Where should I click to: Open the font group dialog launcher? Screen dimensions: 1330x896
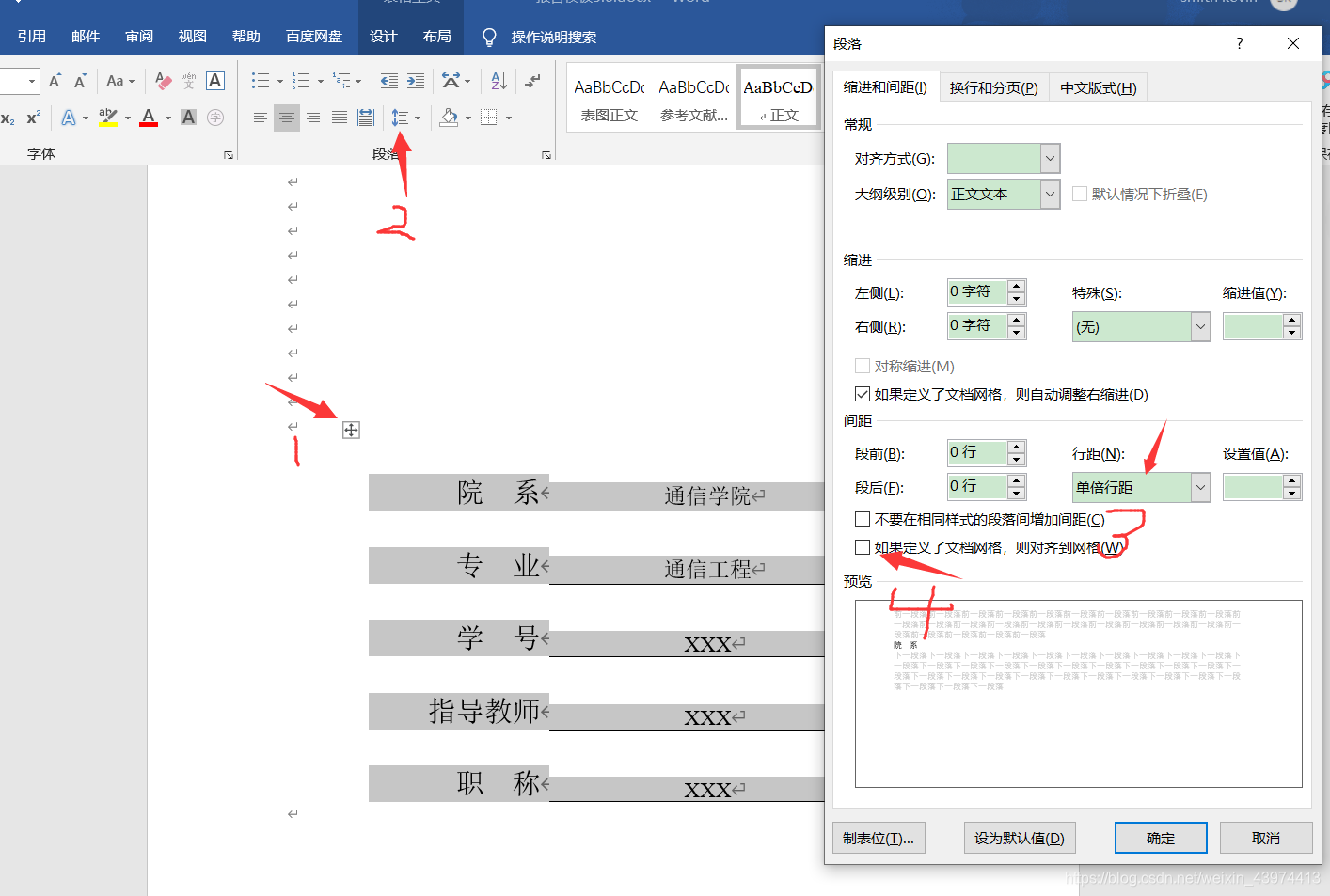click(x=229, y=155)
